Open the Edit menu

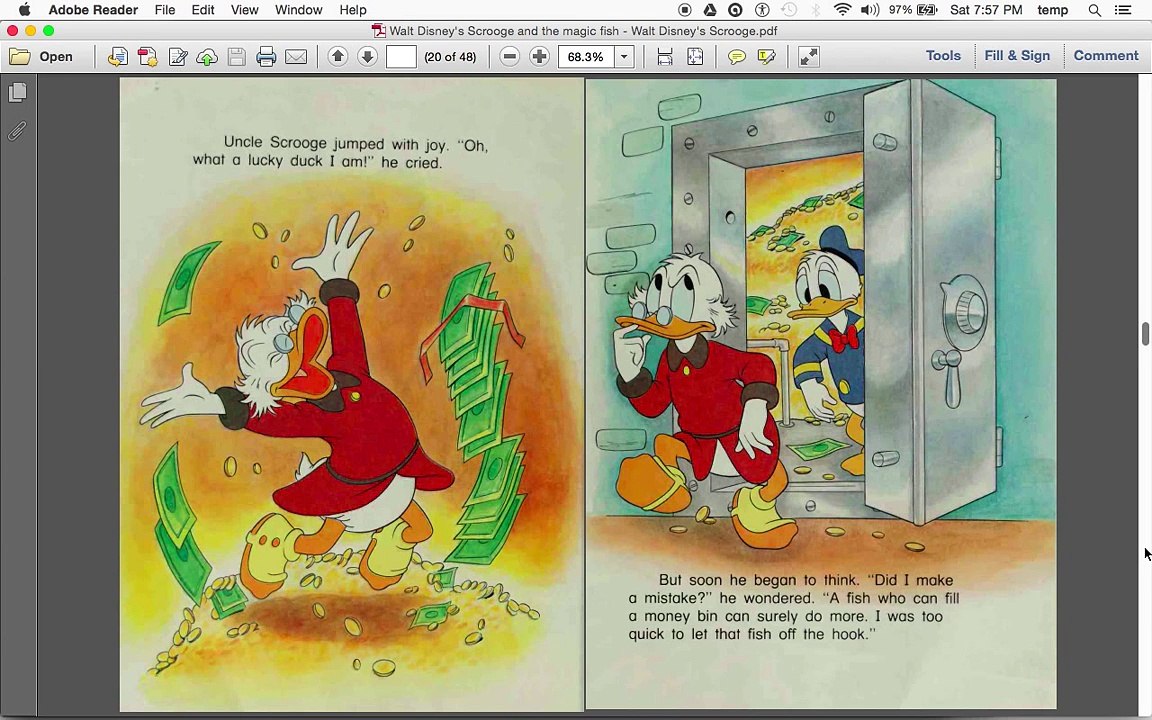tap(203, 10)
